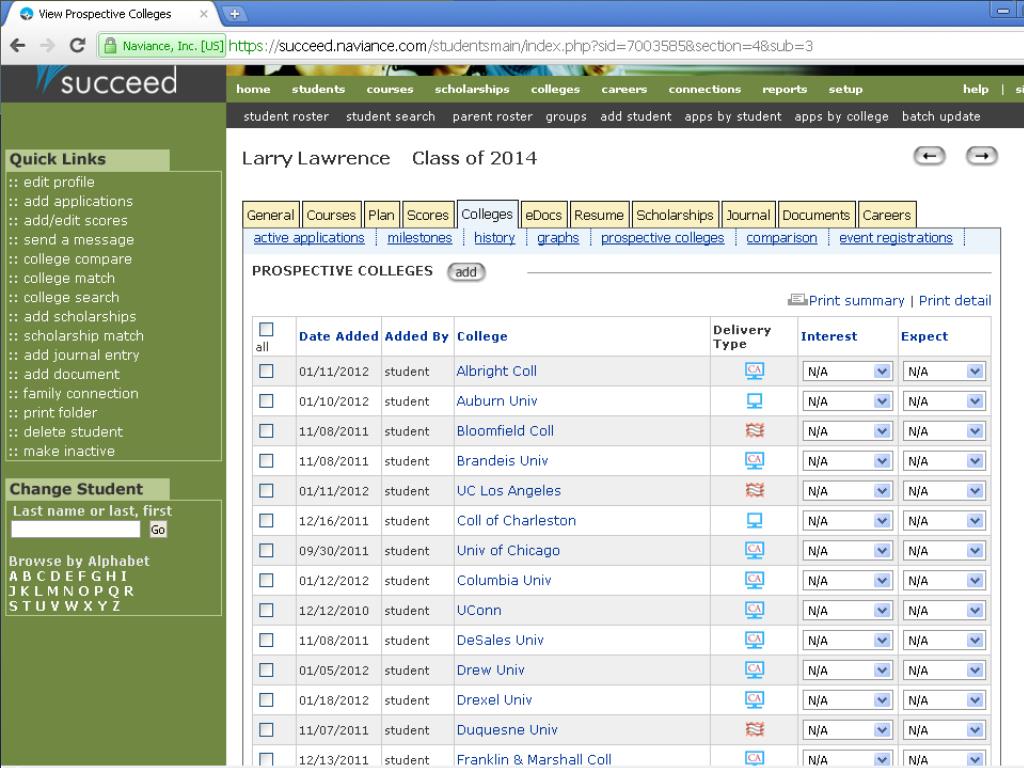Click Duquesne Univ delivery type icon

coord(754,729)
